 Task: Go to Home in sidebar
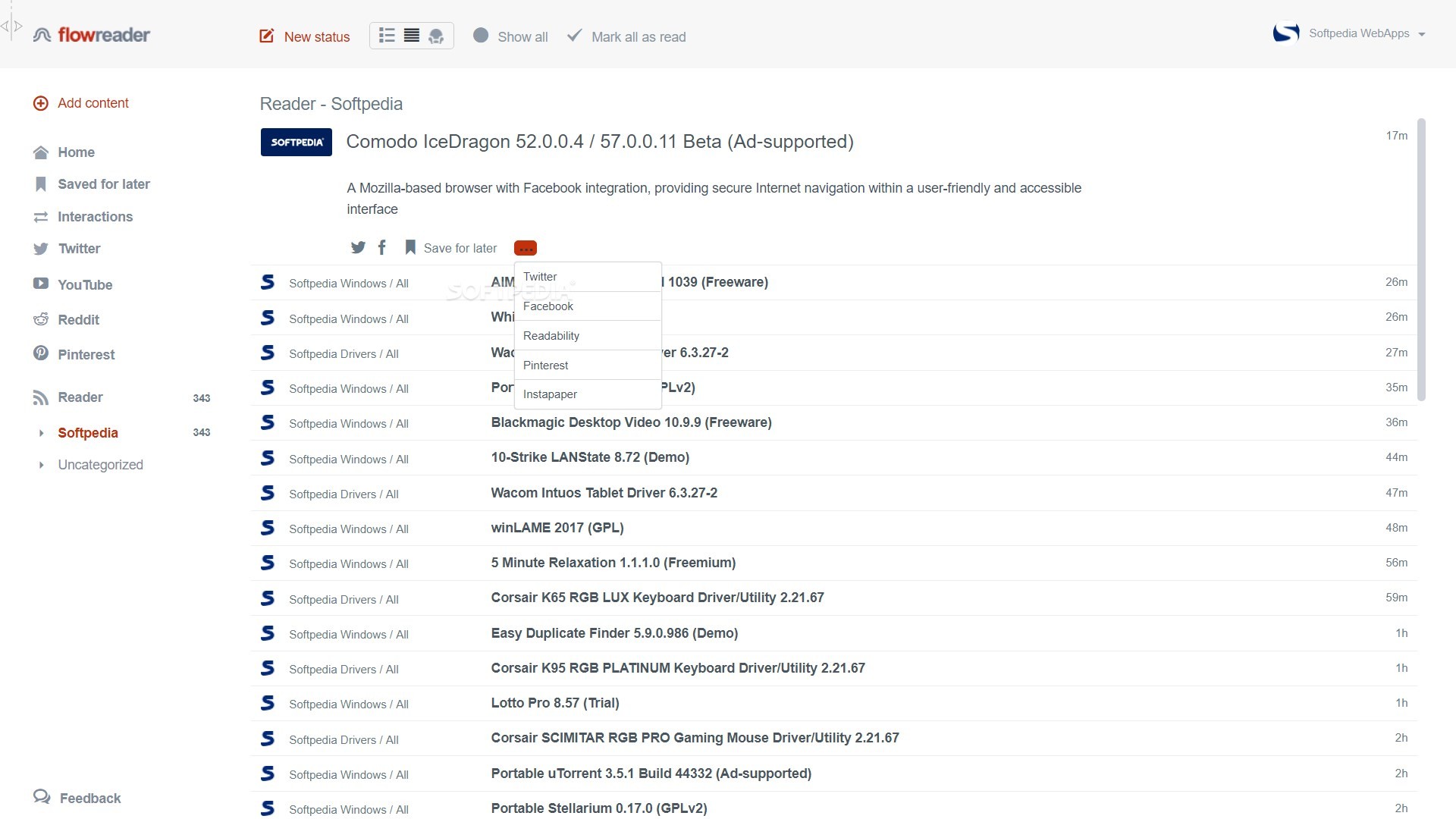76,152
